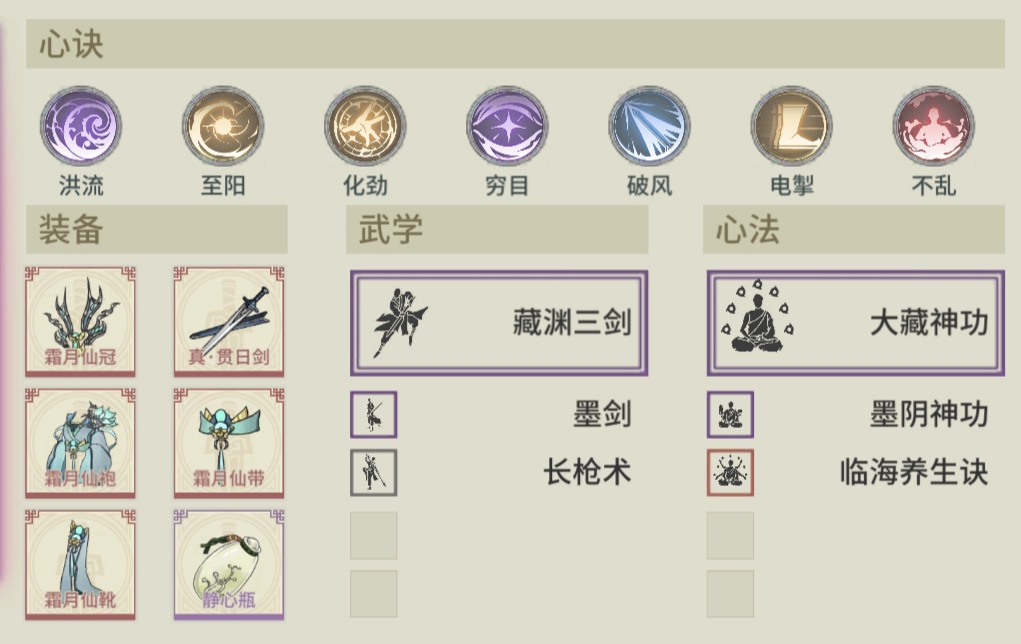Open the 电掣 boot icon
The height and width of the screenshot is (644, 1021).
[x=792, y=126]
